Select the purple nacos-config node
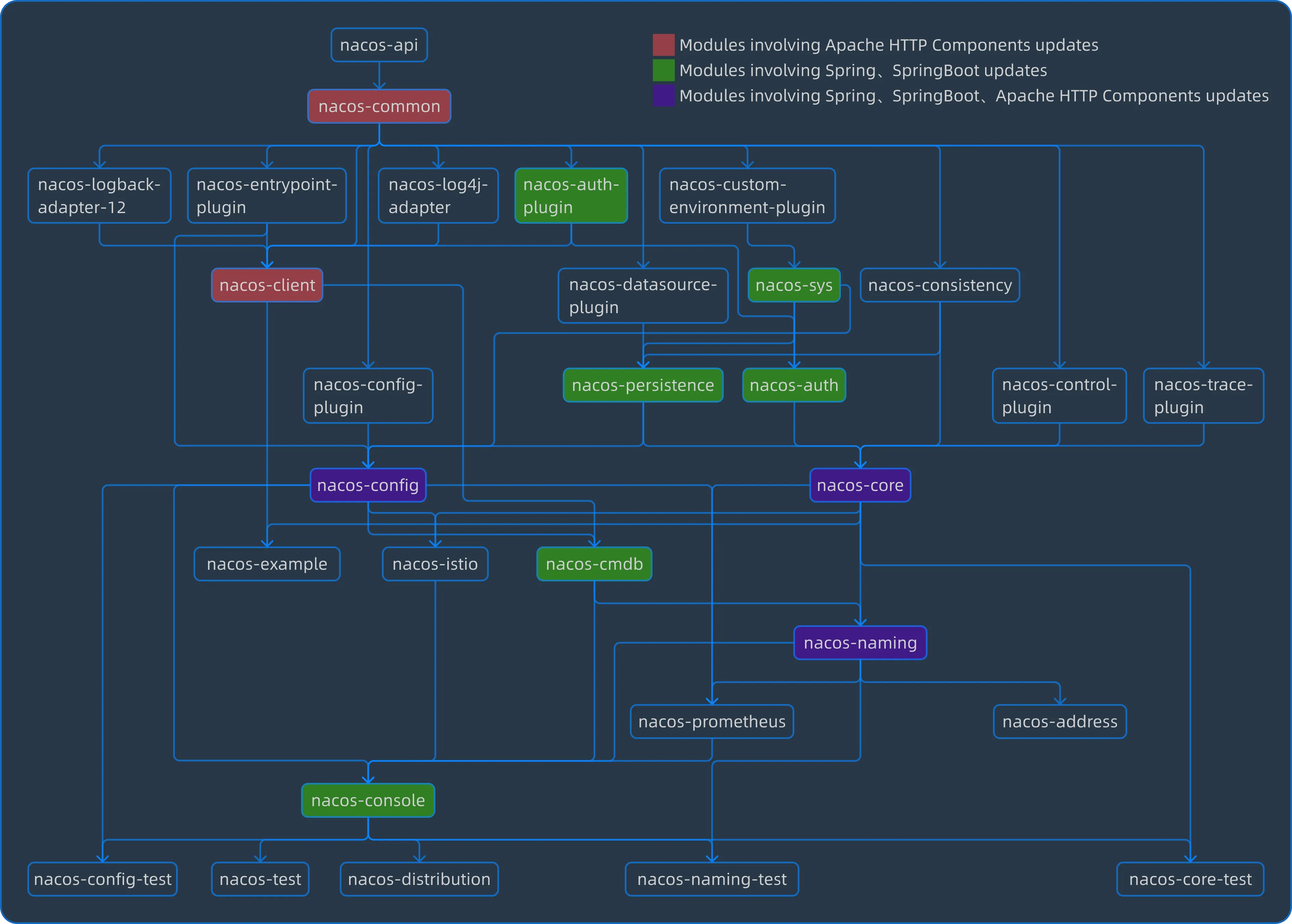This screenshot has height=924, width=1292. click(x=368, y=485)
